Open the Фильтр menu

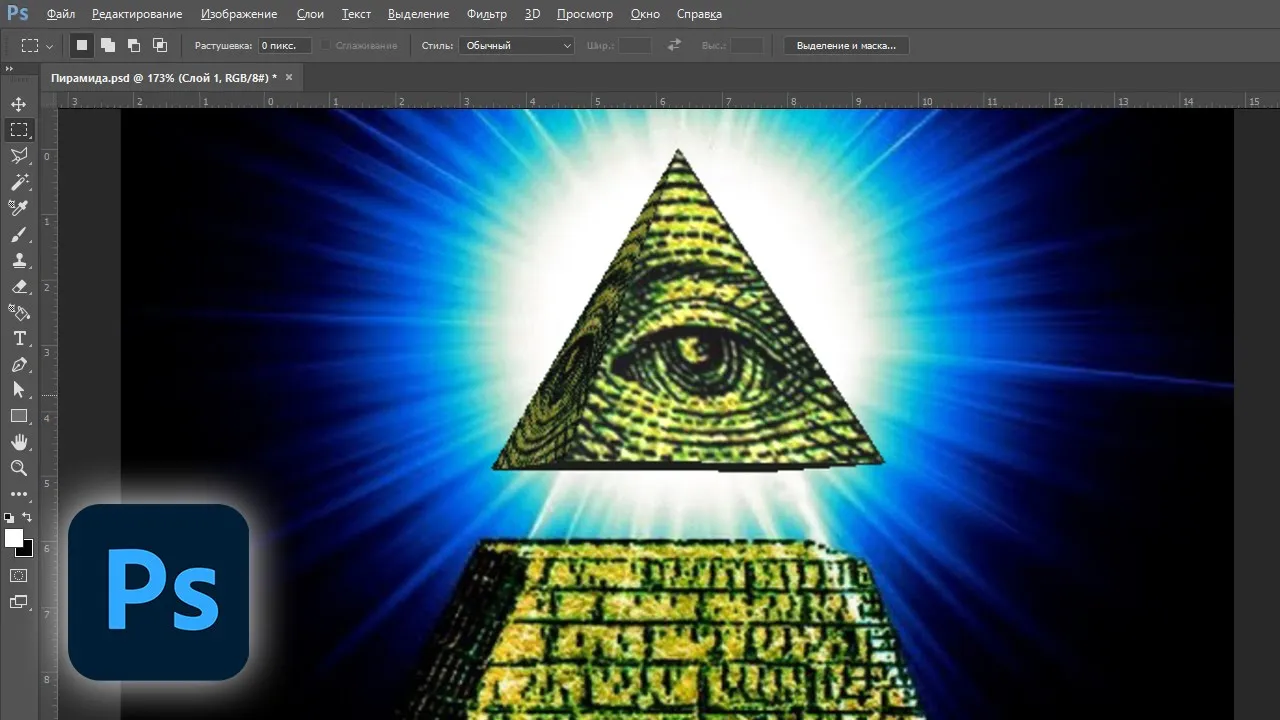(x=487, y=14)
